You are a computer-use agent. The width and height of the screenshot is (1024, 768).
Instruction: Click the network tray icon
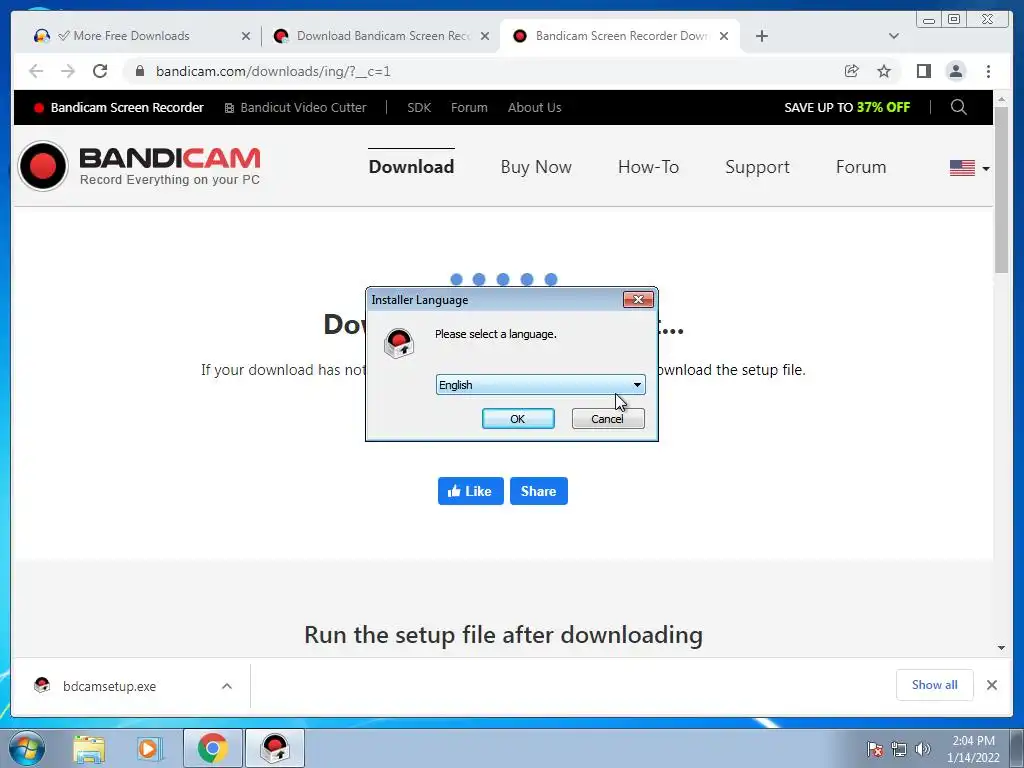[899, 749]
